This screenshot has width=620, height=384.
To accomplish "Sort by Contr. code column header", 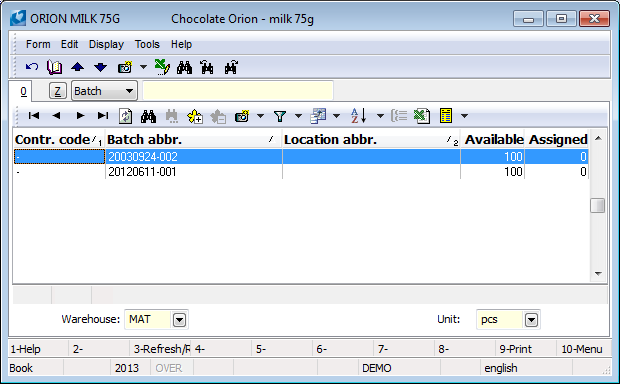I will point(59,140).
